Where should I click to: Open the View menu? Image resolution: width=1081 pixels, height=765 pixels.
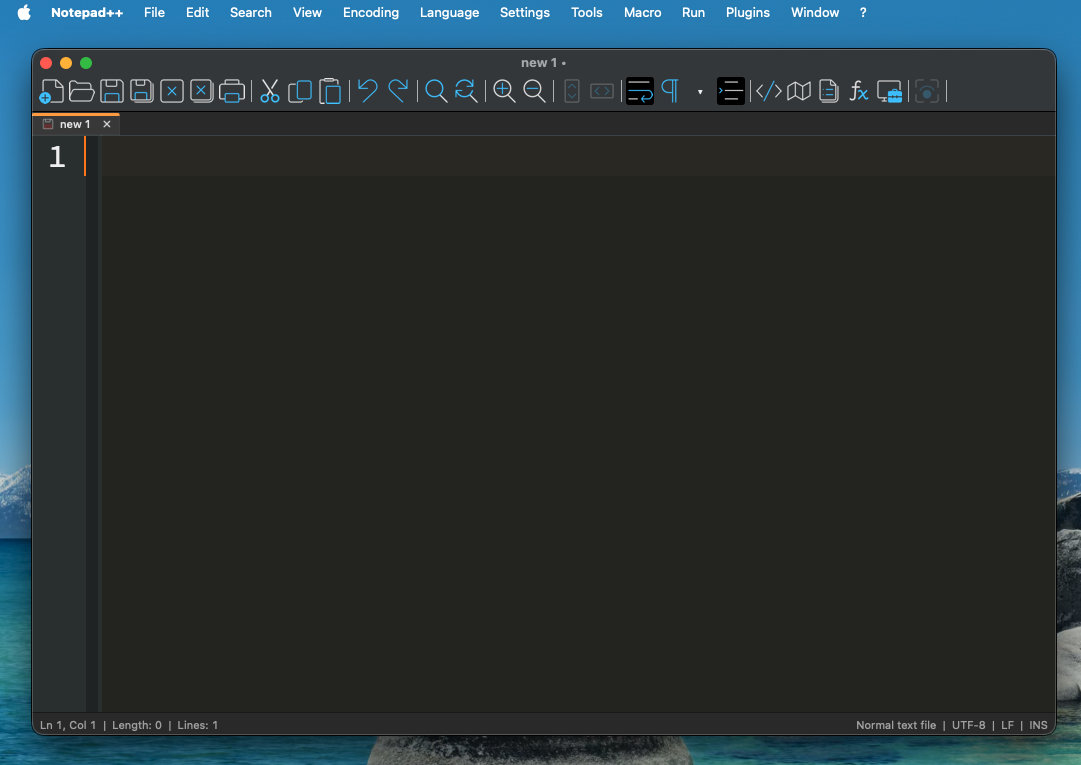(x=307, y=12)
